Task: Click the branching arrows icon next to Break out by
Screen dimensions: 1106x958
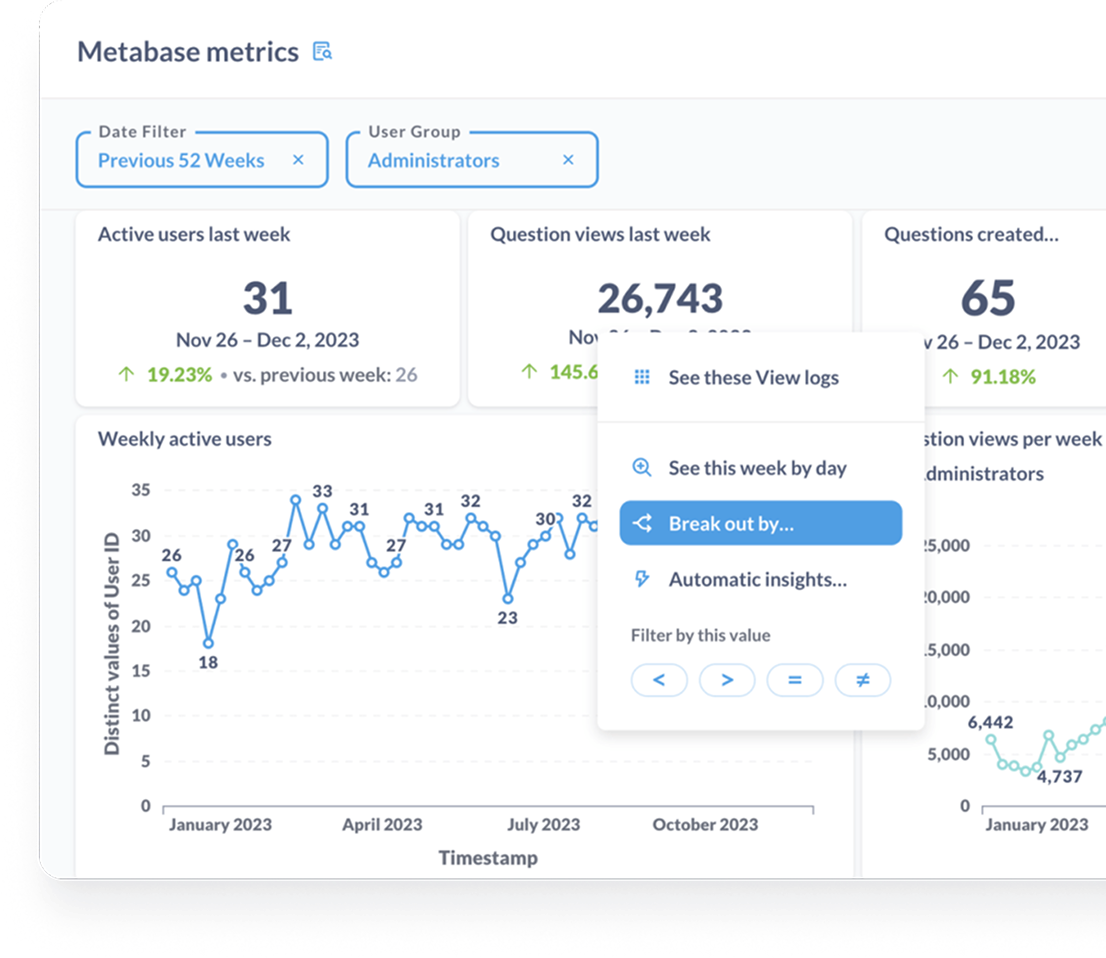Action: coord(642,522)
